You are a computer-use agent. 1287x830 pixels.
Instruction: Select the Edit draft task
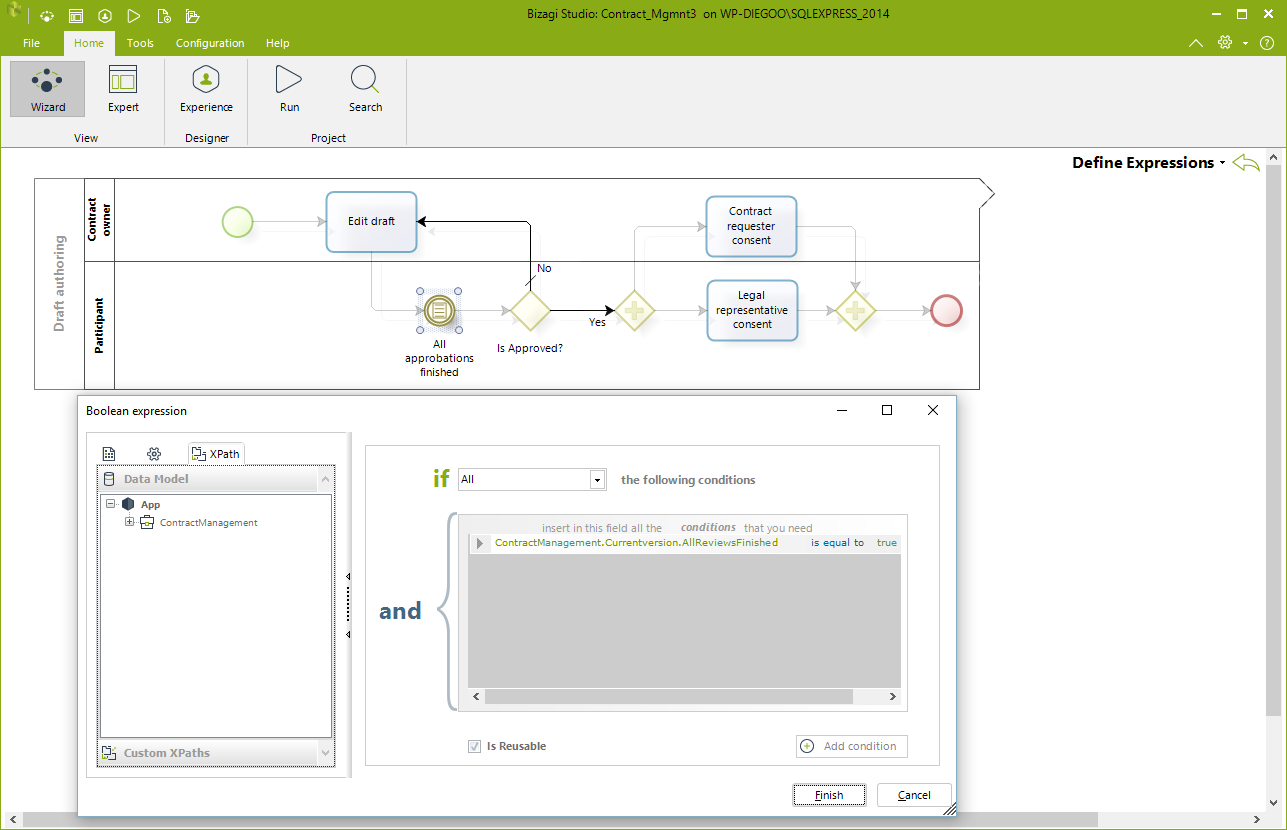click(x=371, y=221)
